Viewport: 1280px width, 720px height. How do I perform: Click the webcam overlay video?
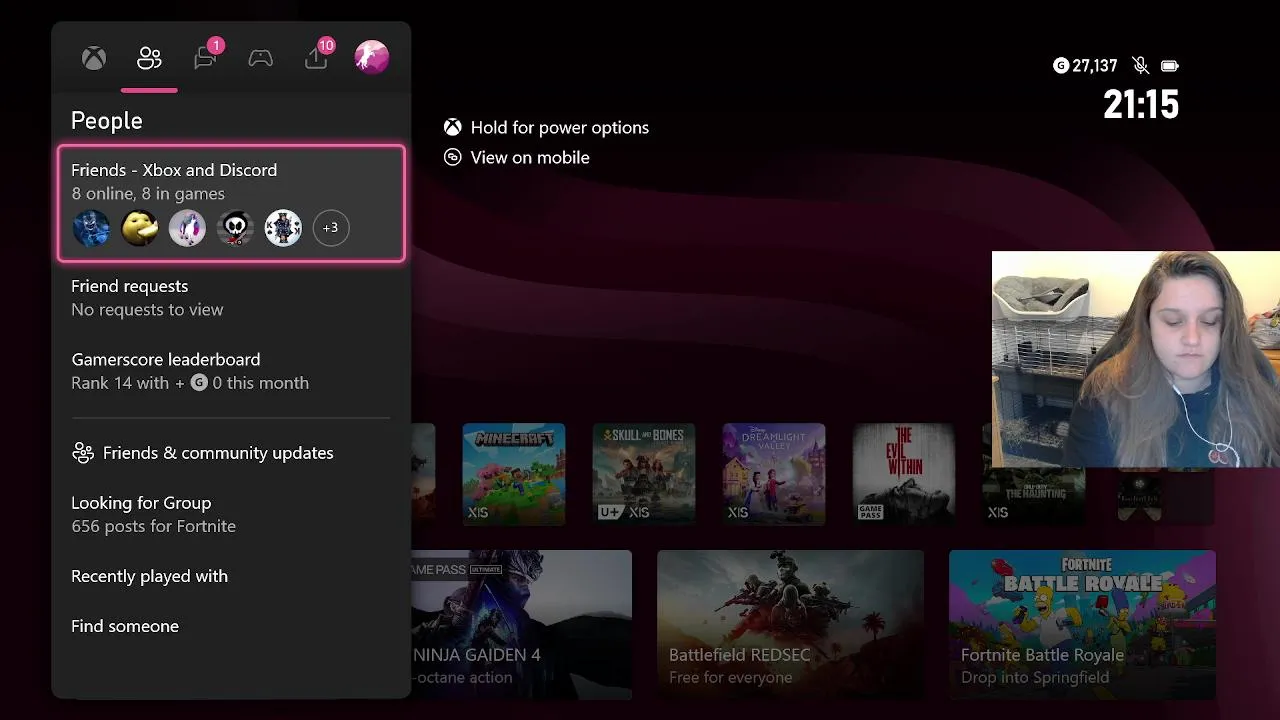[1136, 359]
